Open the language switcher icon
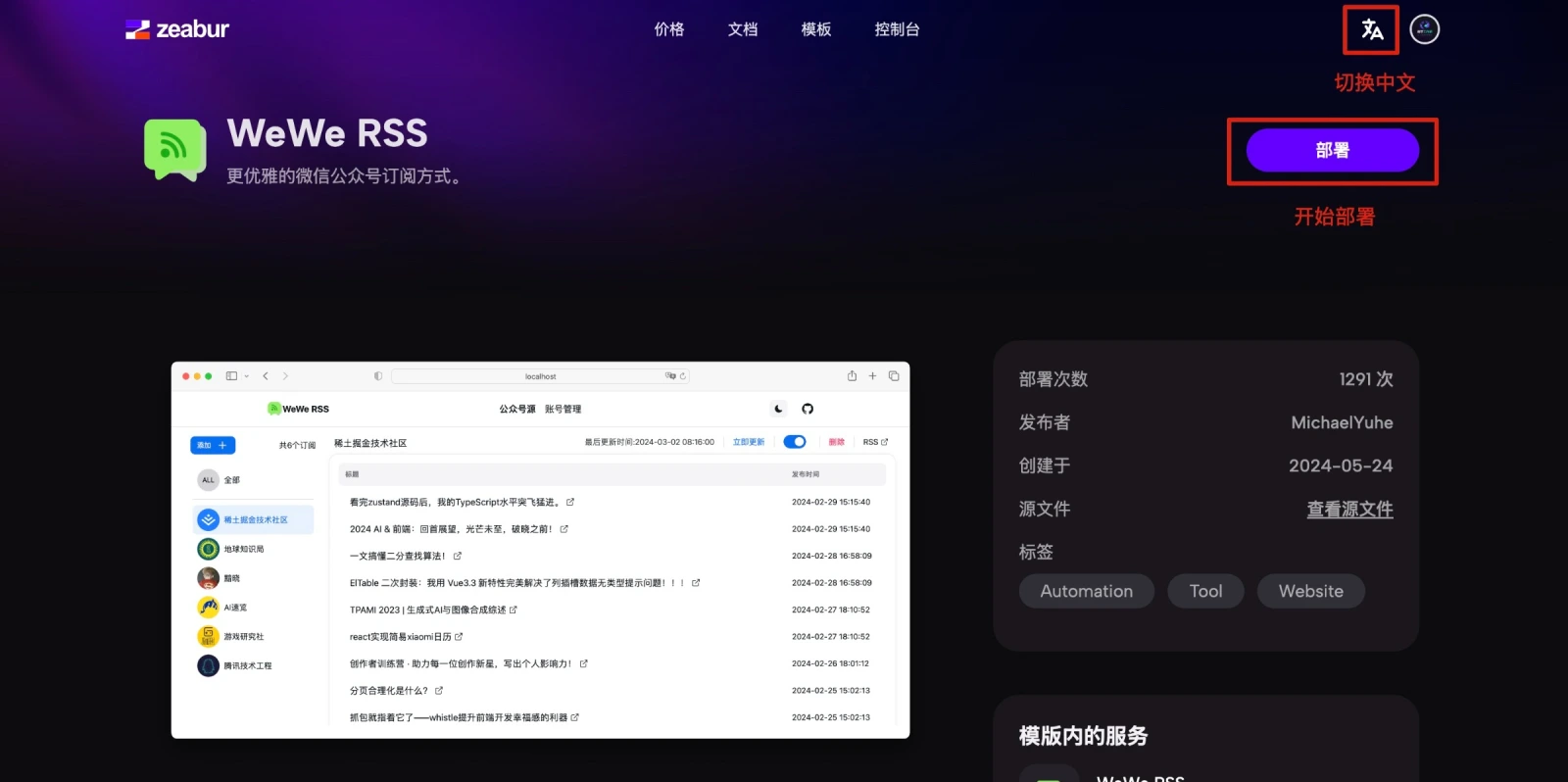Image resolution: width=1568 pixels, height=782 pixels. (x=1371, y=29)
